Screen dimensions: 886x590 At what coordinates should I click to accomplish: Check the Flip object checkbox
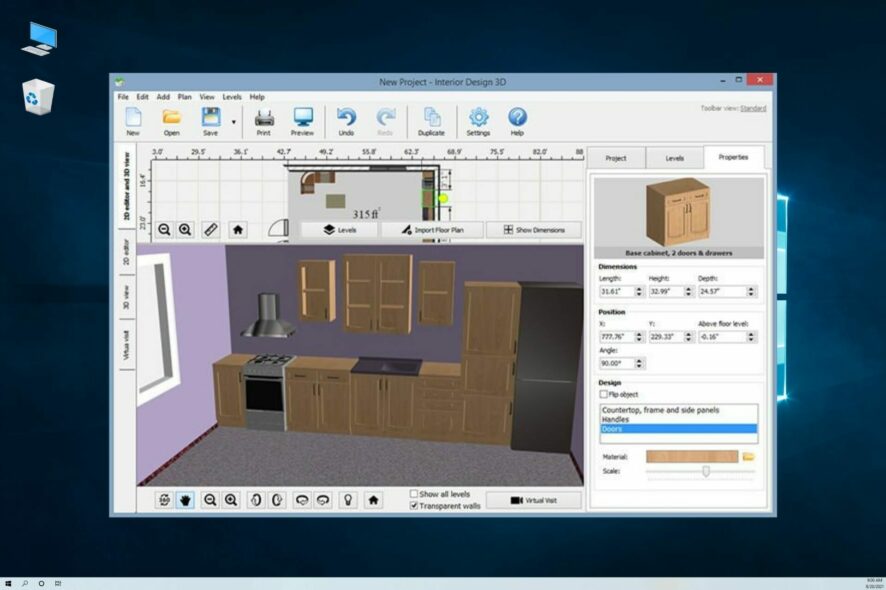coord(603,394)
